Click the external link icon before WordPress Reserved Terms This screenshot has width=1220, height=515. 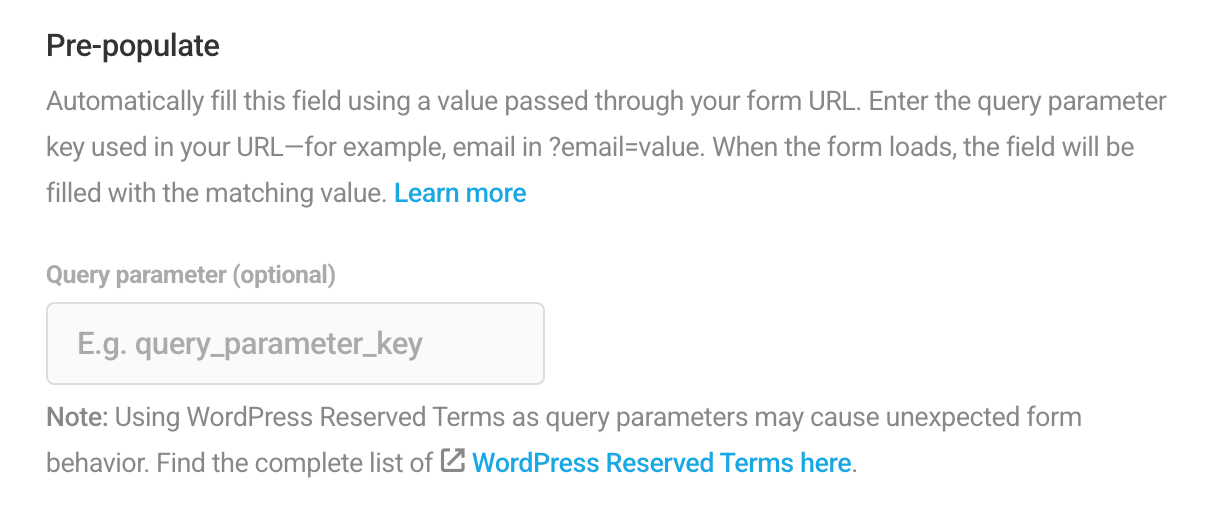(x=453, y=463)
